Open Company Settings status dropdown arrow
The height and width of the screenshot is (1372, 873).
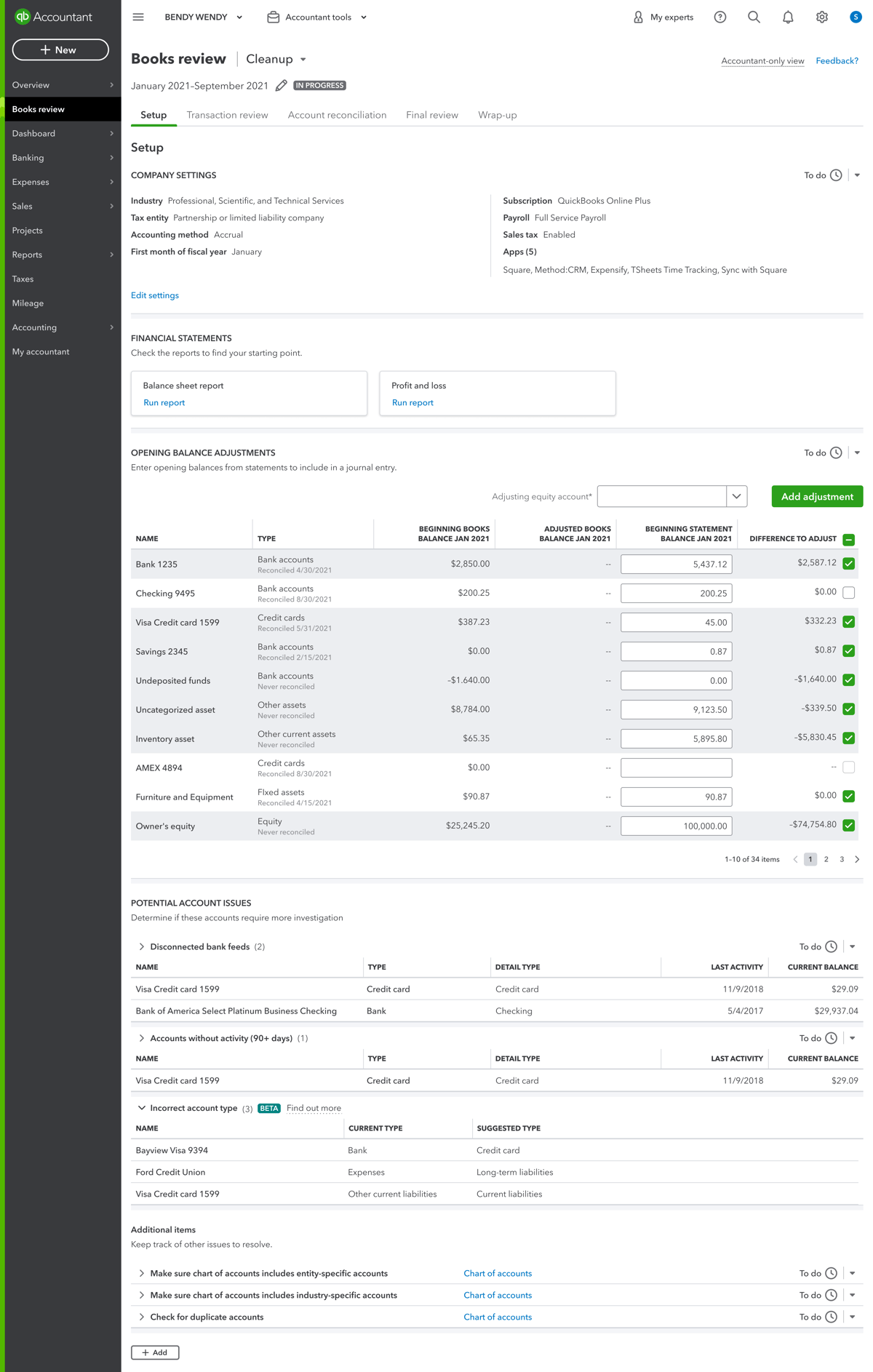pyautogui.click(x=857, y=175)
